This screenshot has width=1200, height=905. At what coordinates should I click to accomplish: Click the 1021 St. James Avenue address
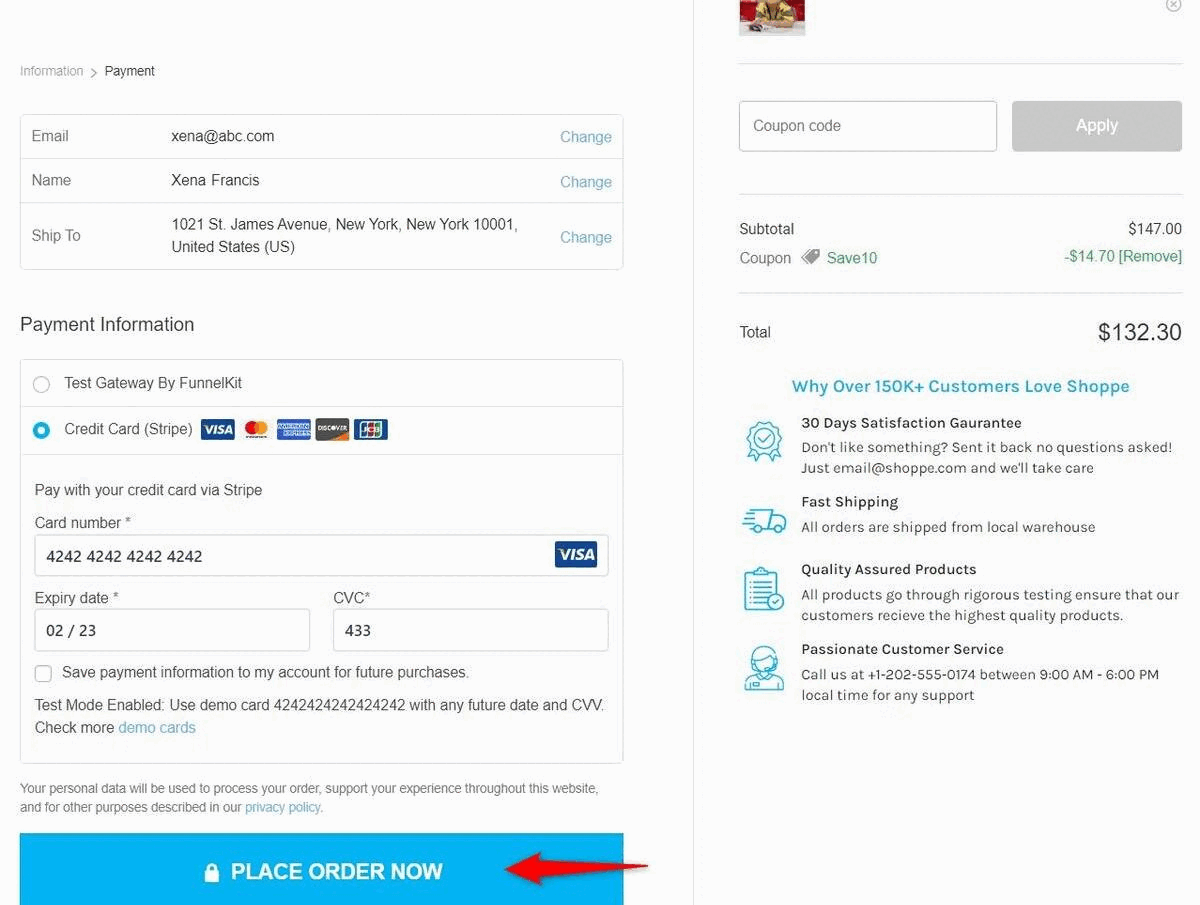344,235
